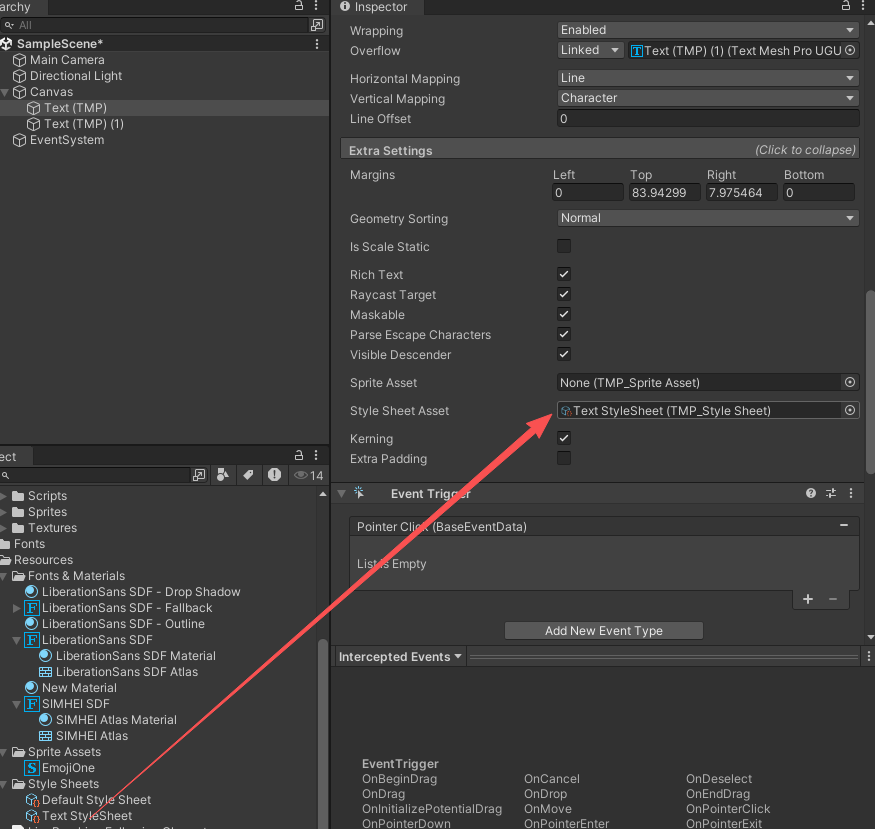
Task: Toggle Parse Escape Characters checkbox
Action: tap(564, 334)
